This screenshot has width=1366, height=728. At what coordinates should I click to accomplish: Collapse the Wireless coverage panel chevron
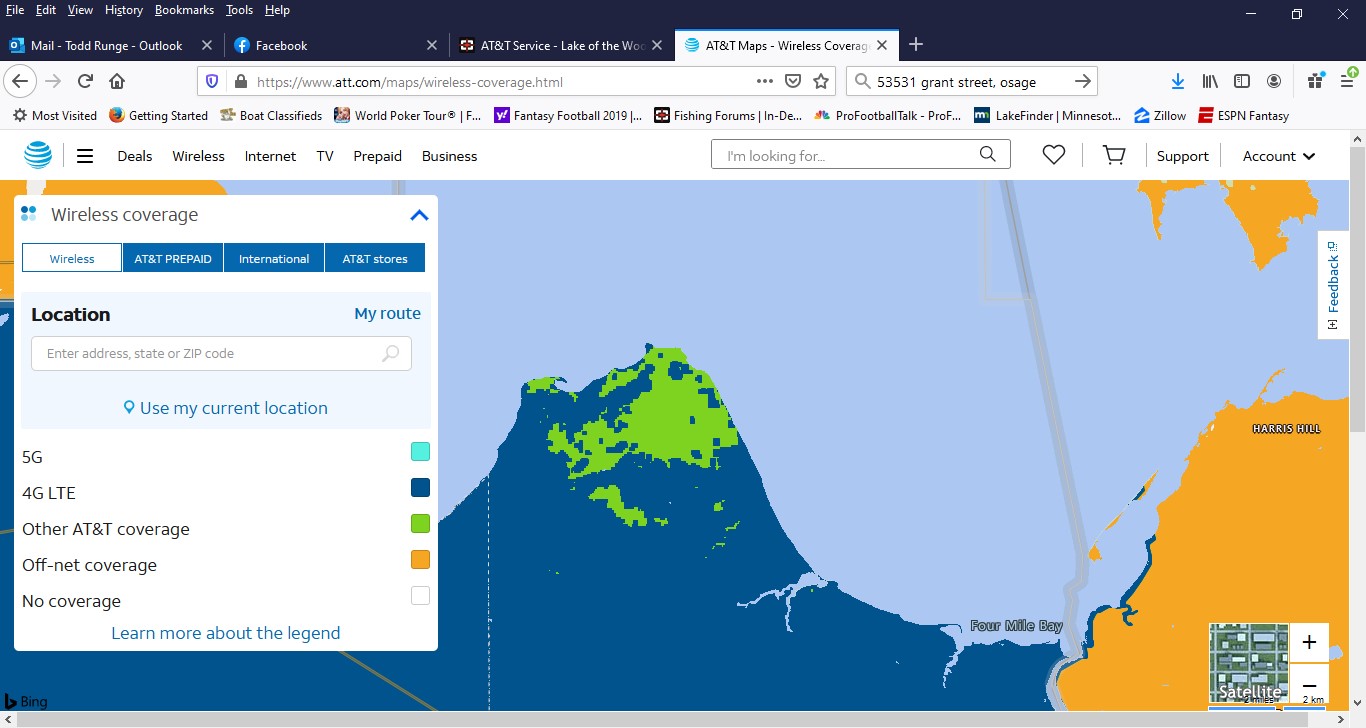pos(419,215)
